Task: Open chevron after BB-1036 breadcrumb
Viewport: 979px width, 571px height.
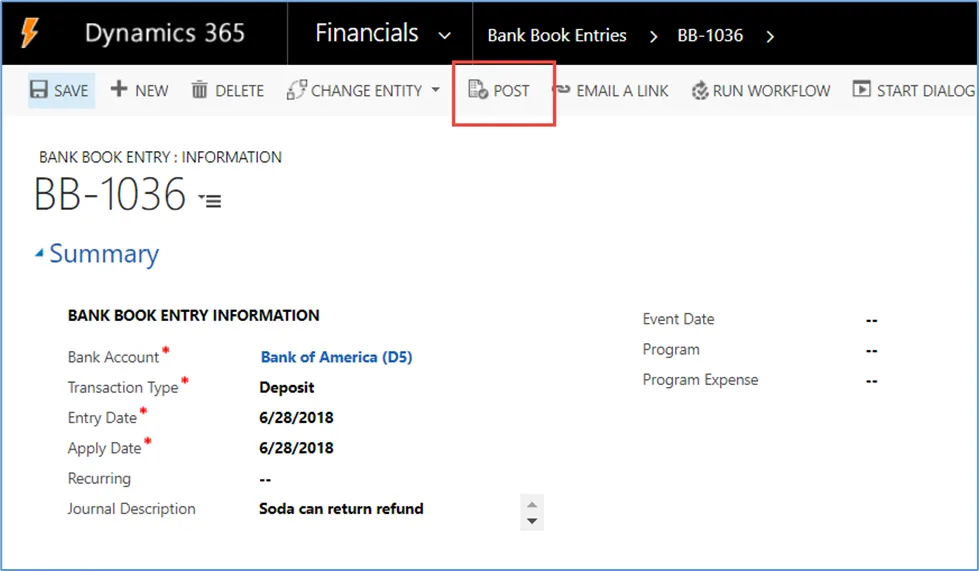Action: click(770, 37)
